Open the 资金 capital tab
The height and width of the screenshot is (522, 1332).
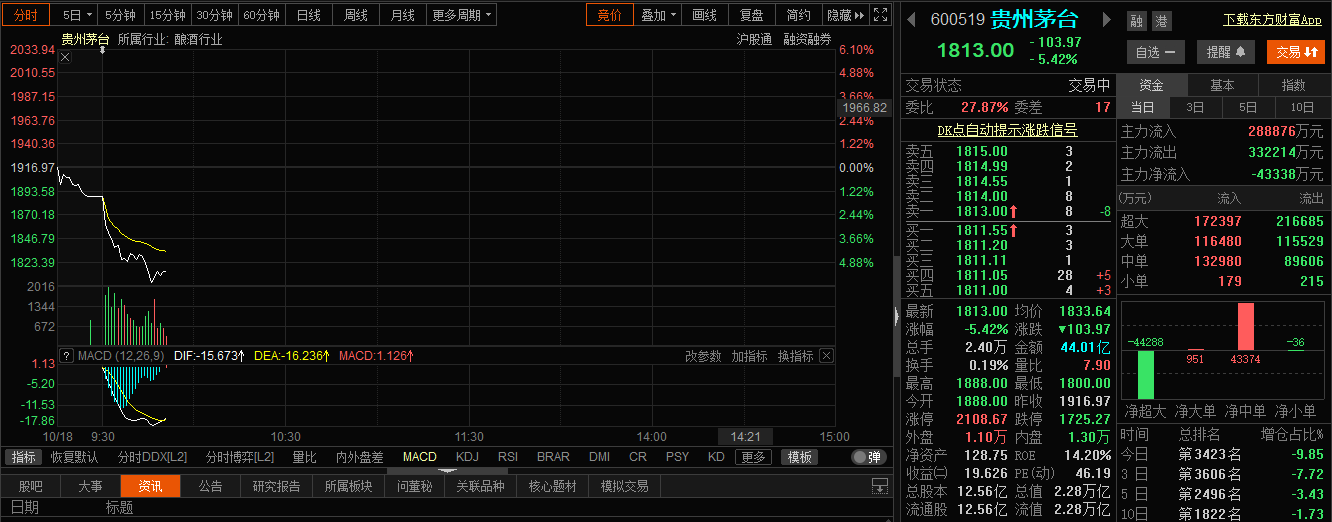click(x=1151, y=85)
